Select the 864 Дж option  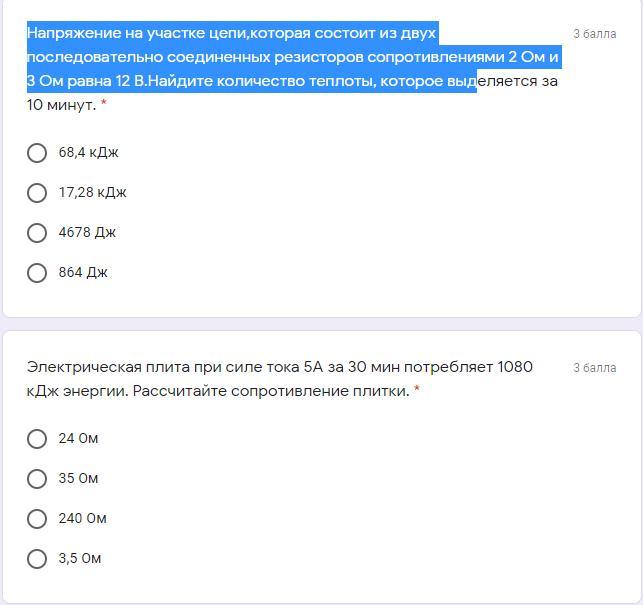coord(37,273)
